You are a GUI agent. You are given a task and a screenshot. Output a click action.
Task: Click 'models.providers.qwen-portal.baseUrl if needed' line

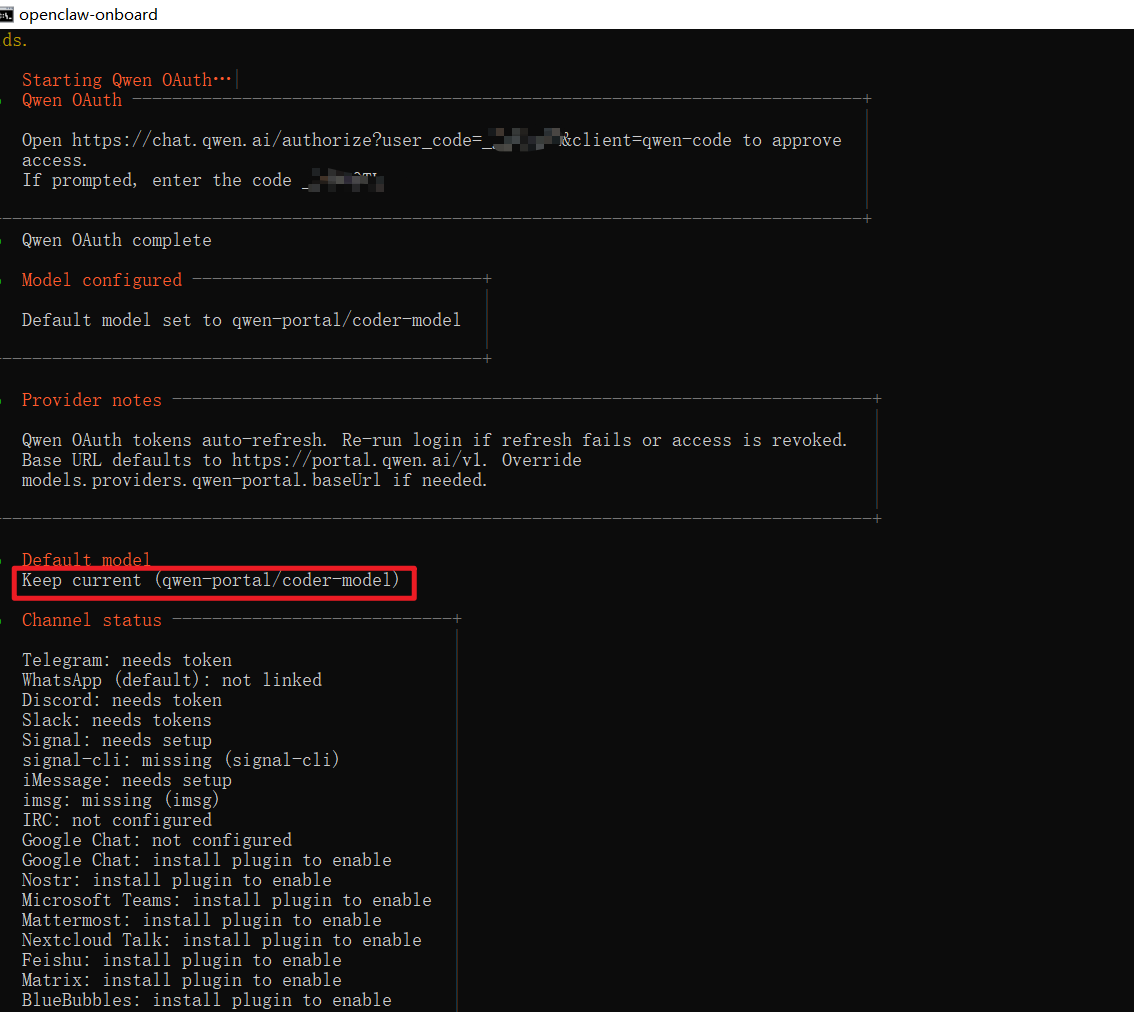pos(255,480)
